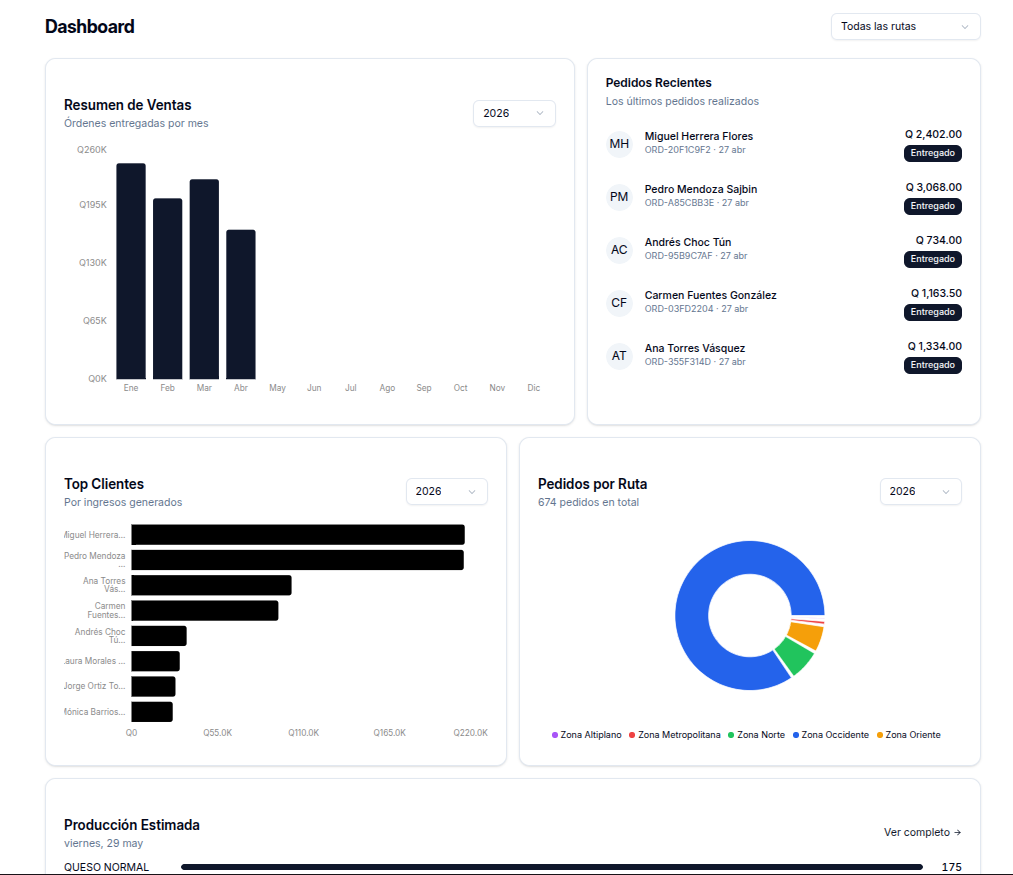Click the name Carmen Fuentes González
The image size is (1013, 875).
click(710, 295)
